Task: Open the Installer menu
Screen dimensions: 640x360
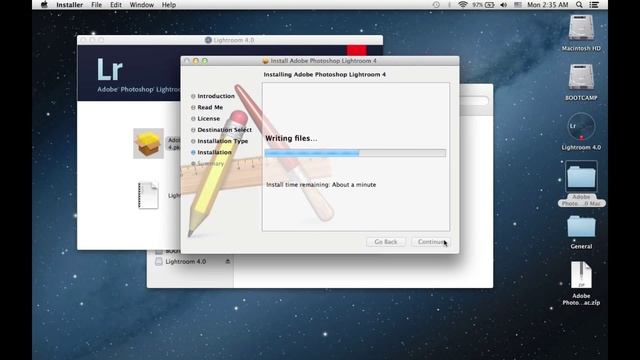Action: tap(69, 5)
